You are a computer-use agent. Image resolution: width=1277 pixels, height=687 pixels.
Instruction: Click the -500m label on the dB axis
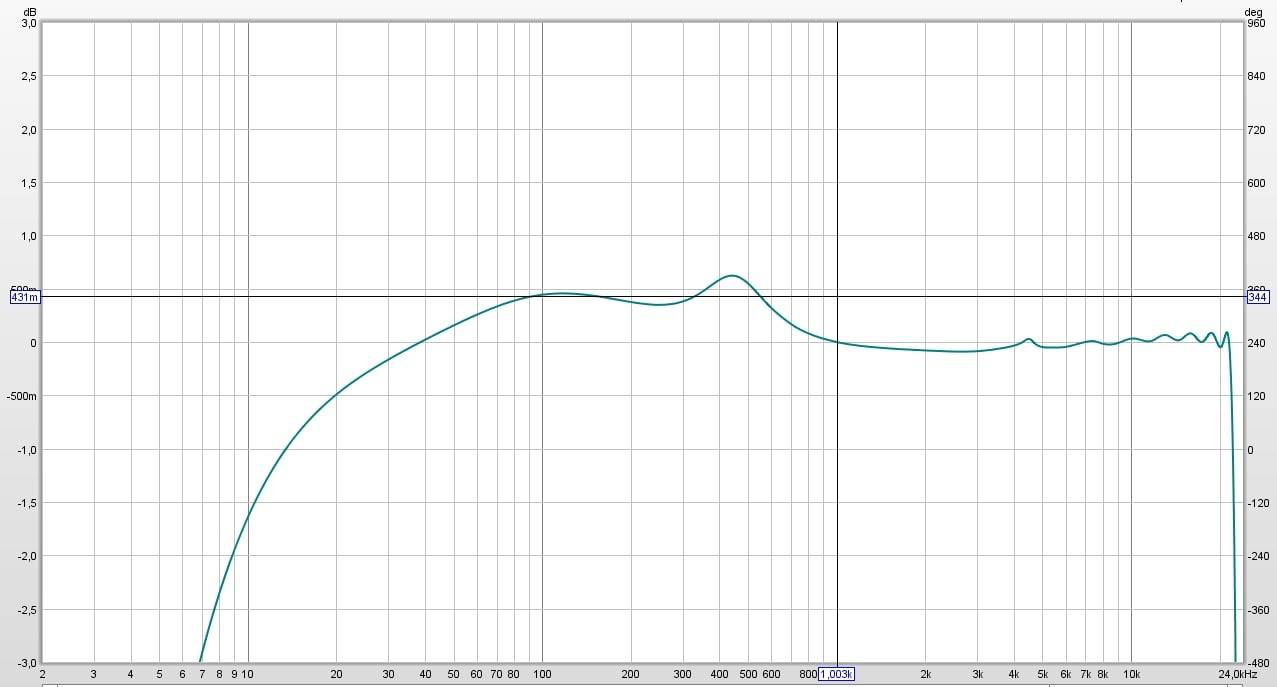[x=23, y=396]
